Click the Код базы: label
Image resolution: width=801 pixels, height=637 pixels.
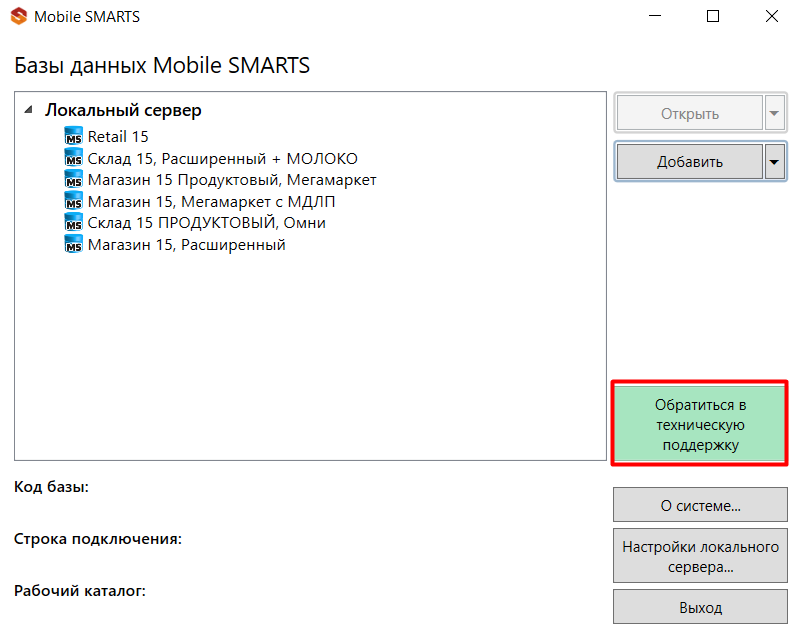[51, 487]
